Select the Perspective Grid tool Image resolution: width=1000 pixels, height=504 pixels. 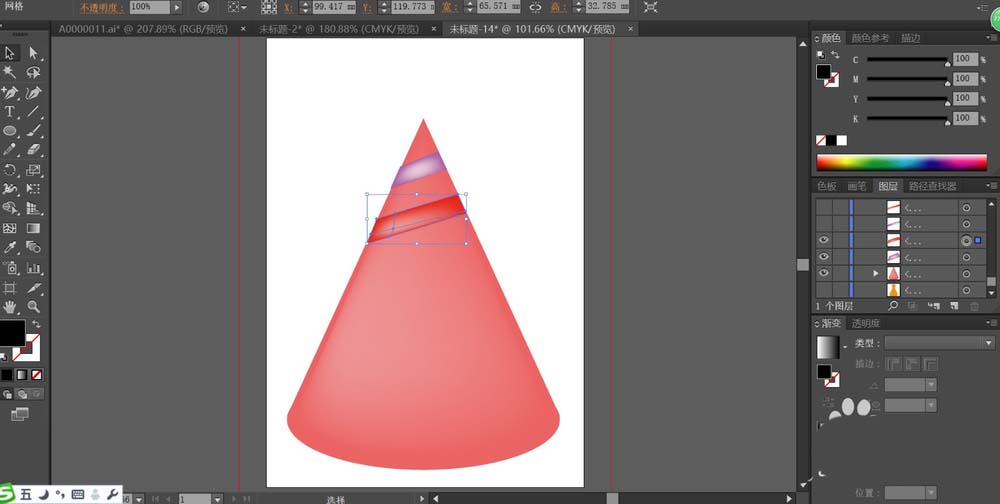click(33, 208)
